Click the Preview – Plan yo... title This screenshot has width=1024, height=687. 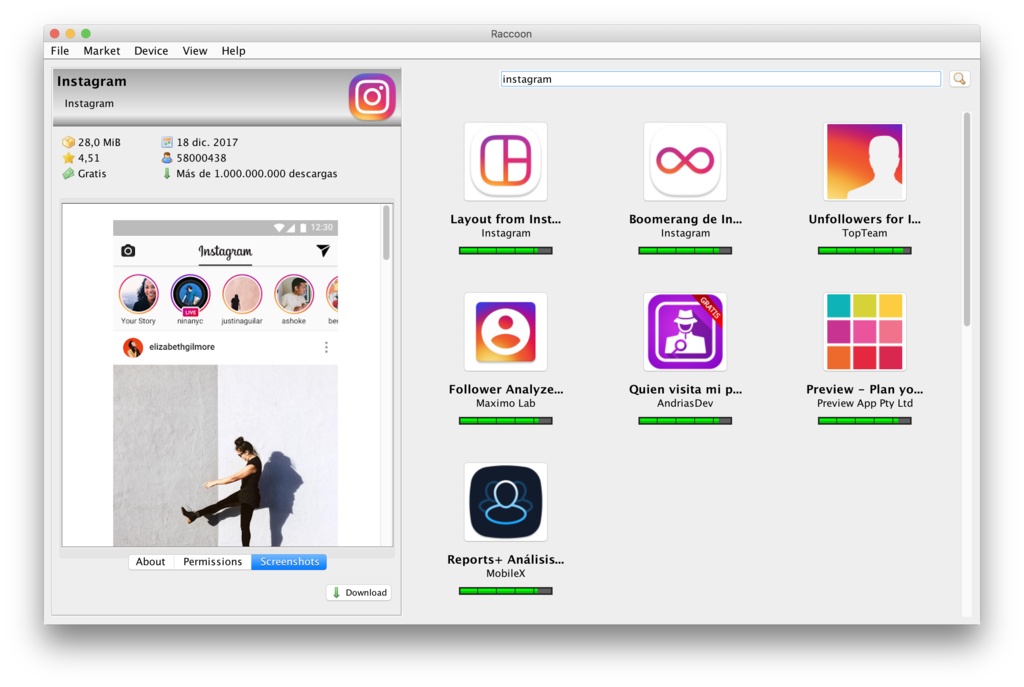pyautogui.click(x=865, y=389)
